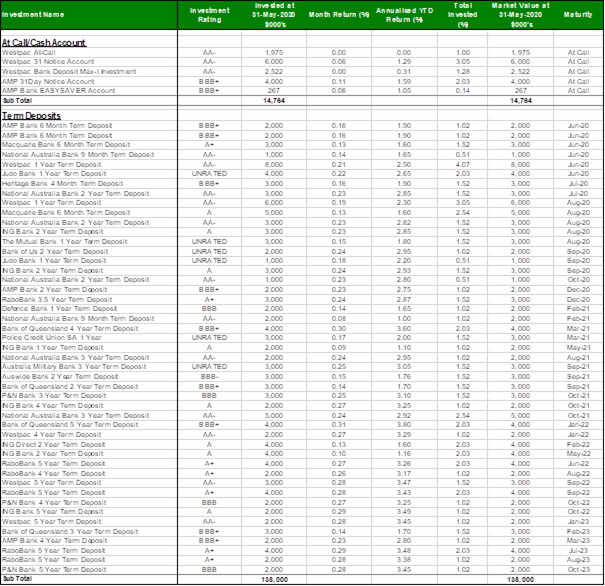The height and width of the screenshot is (586, 605).
Task: Select the 'Annualised YTD Return (%)' header
Action: [x=404, y=15]
